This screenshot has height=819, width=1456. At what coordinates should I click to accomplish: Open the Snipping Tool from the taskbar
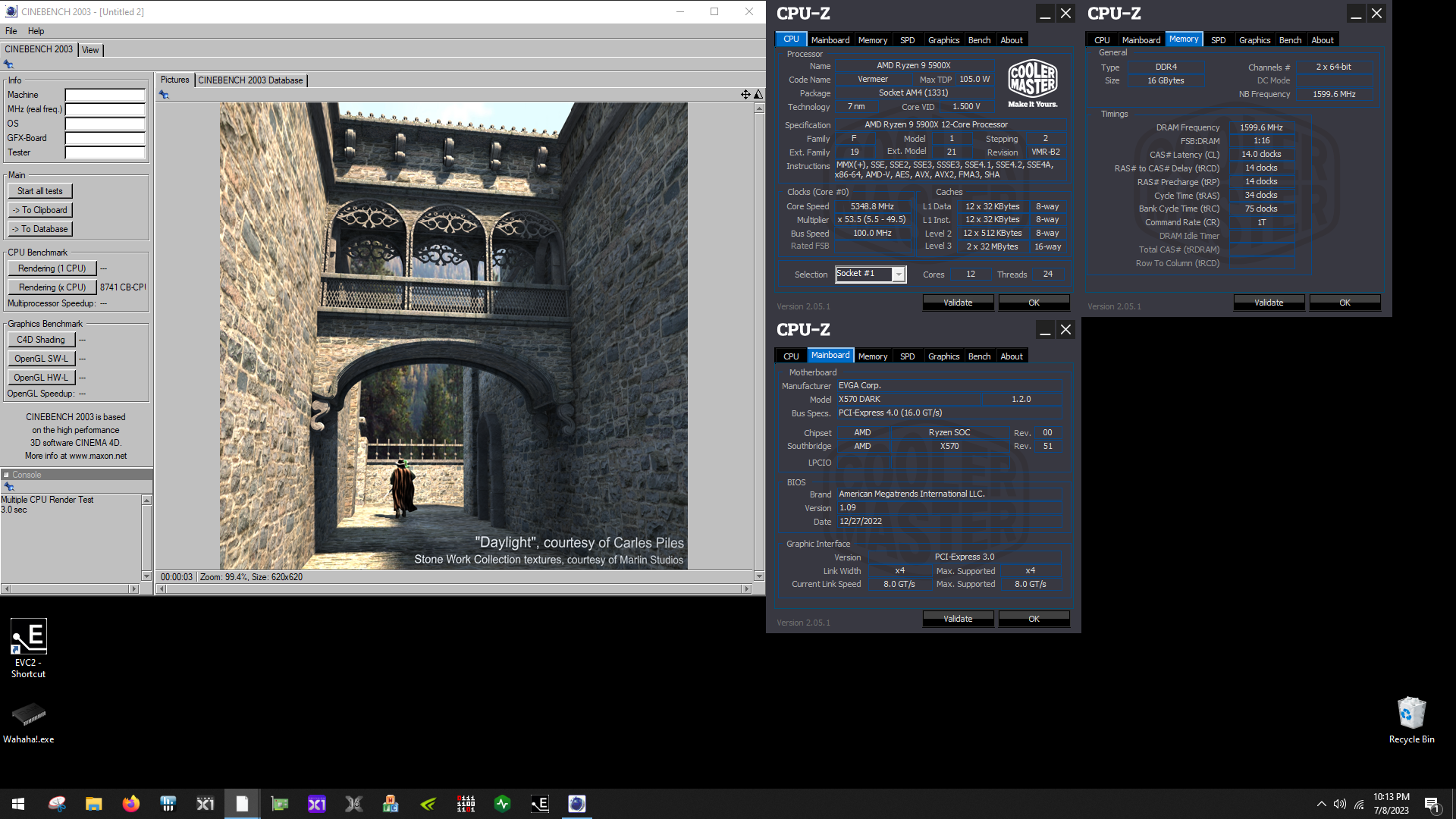(57, 804)
